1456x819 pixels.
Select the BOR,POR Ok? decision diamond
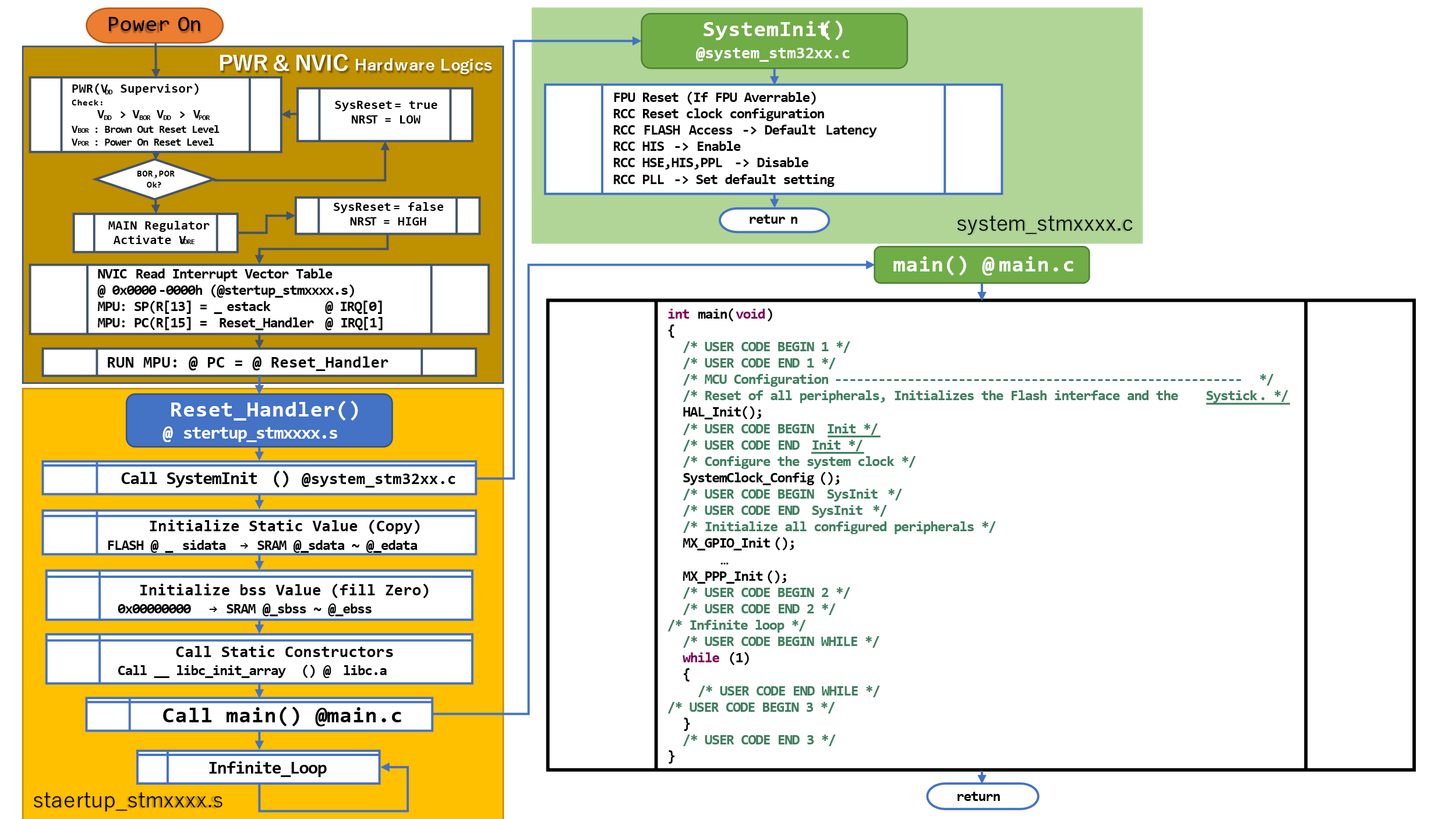click(155, 179)
